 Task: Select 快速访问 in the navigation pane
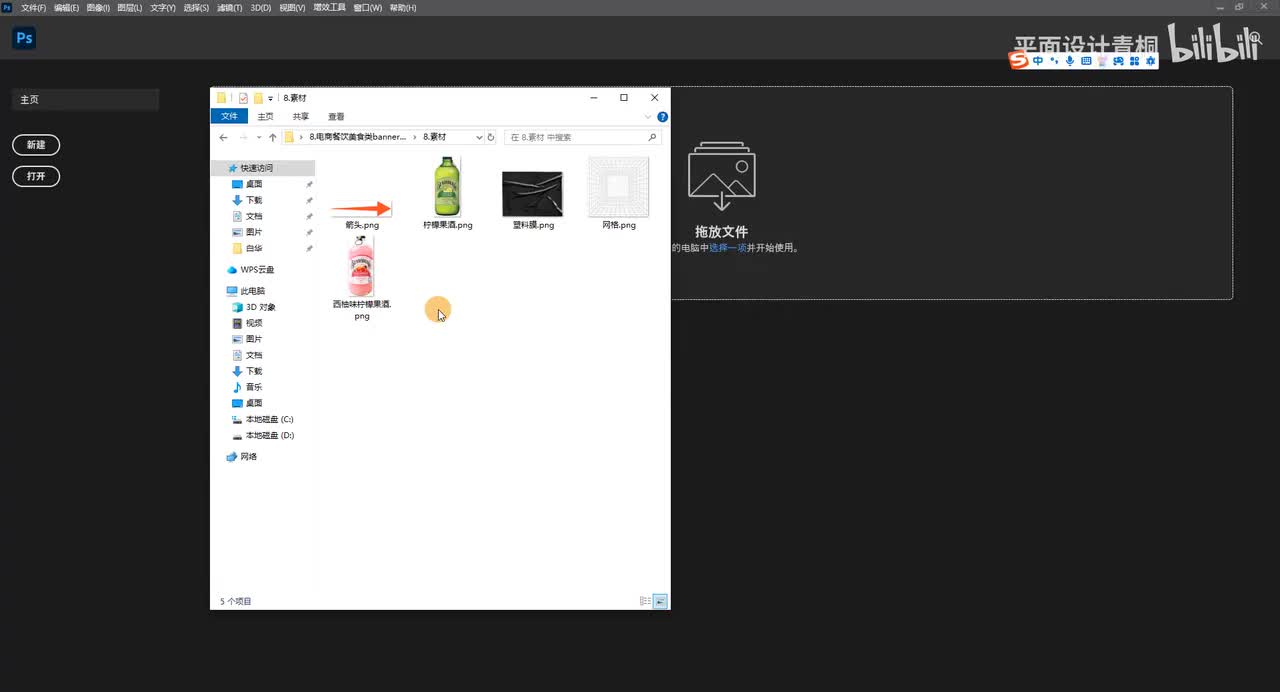pyautogui.click(x=262, y=168)
